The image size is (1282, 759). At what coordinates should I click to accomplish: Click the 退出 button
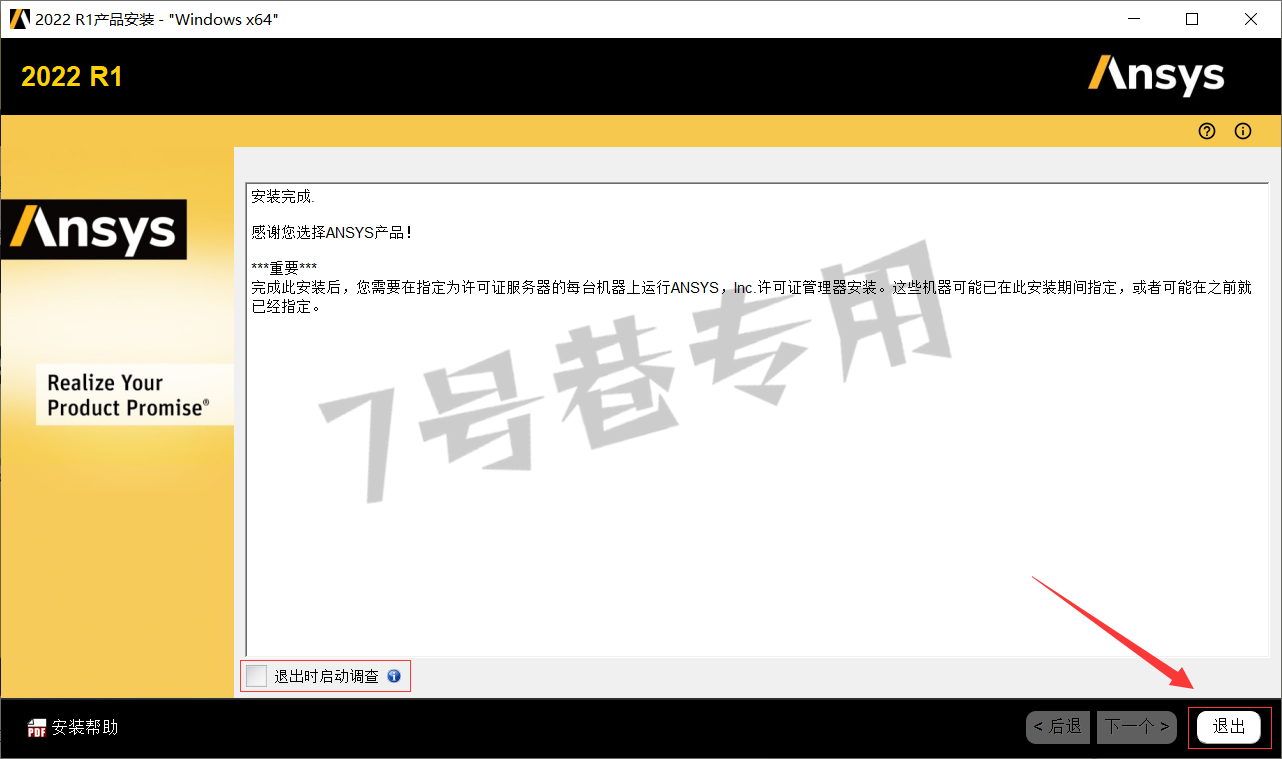tap(1229, 727)
